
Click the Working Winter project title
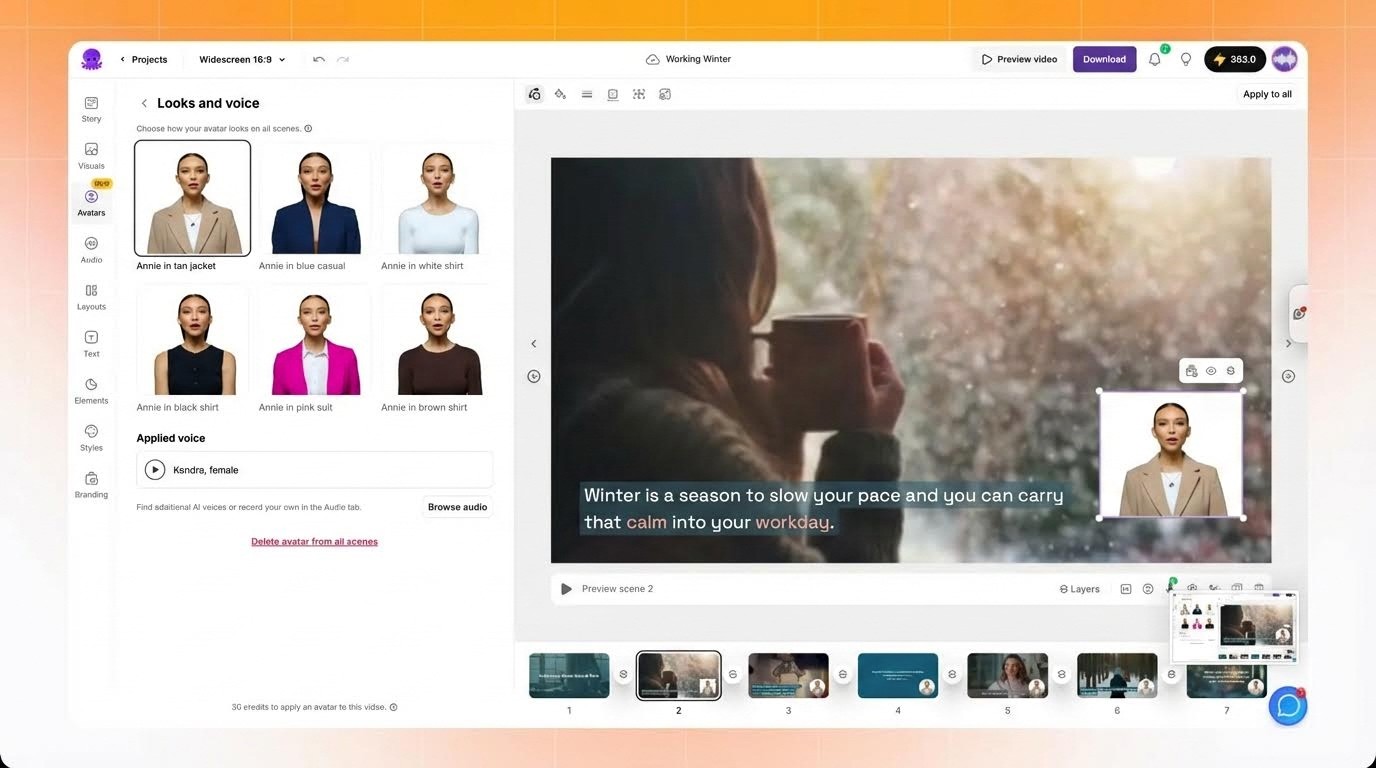(x=698, y=59)
